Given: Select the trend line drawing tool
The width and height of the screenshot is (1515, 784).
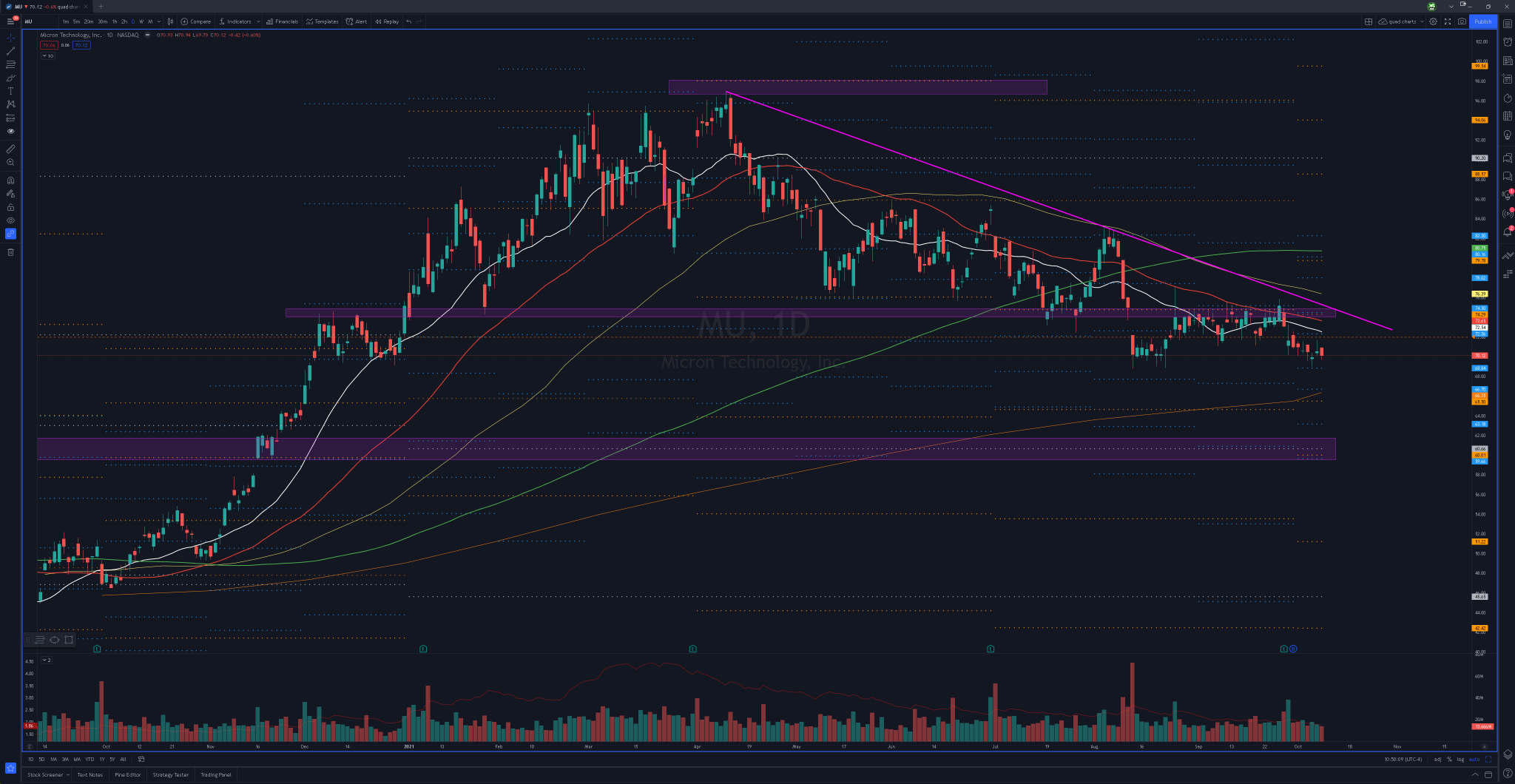Looking at the screenshot, I should click(10, 51).
